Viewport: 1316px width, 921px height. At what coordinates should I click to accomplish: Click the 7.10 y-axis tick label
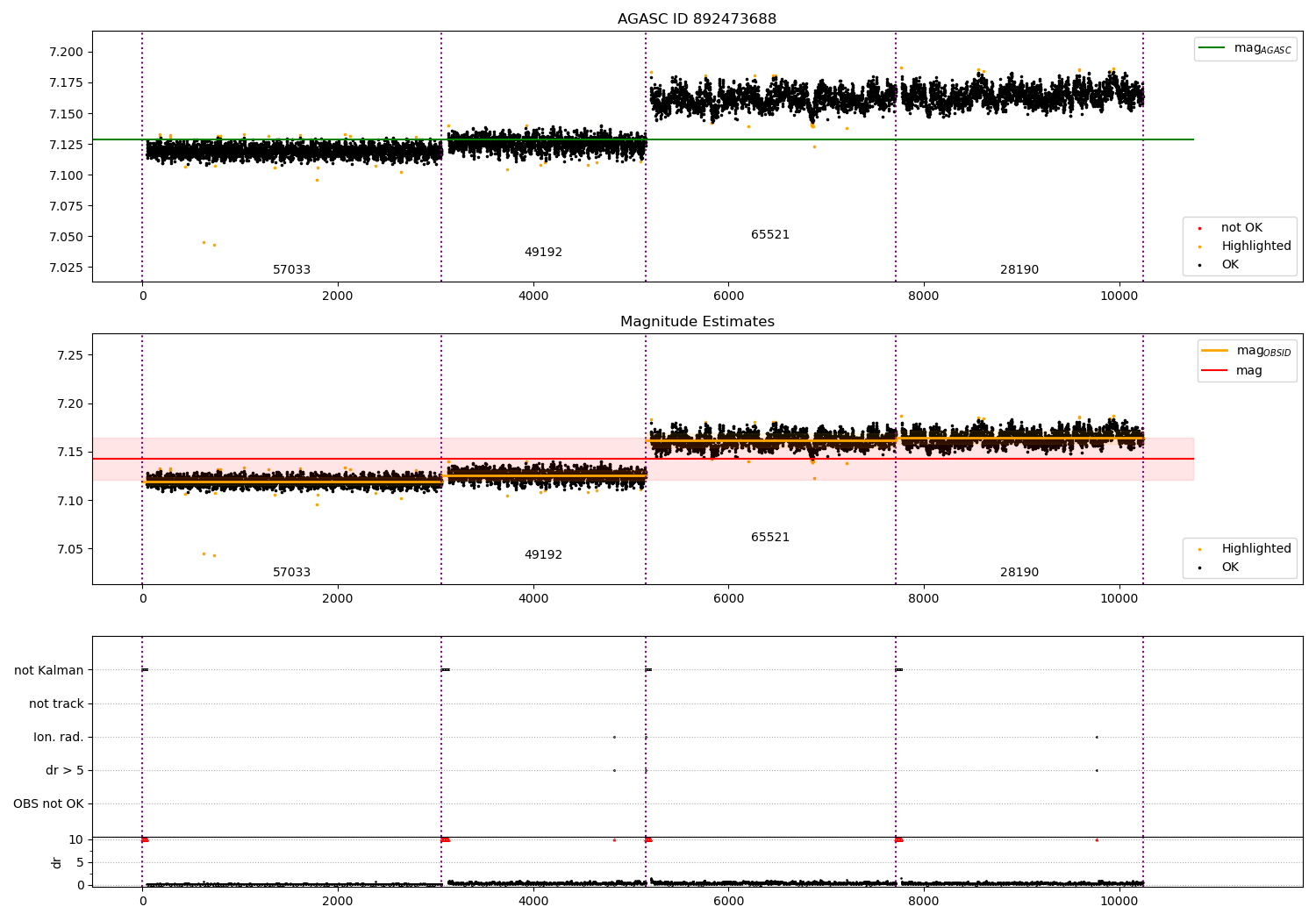(69, 501)
